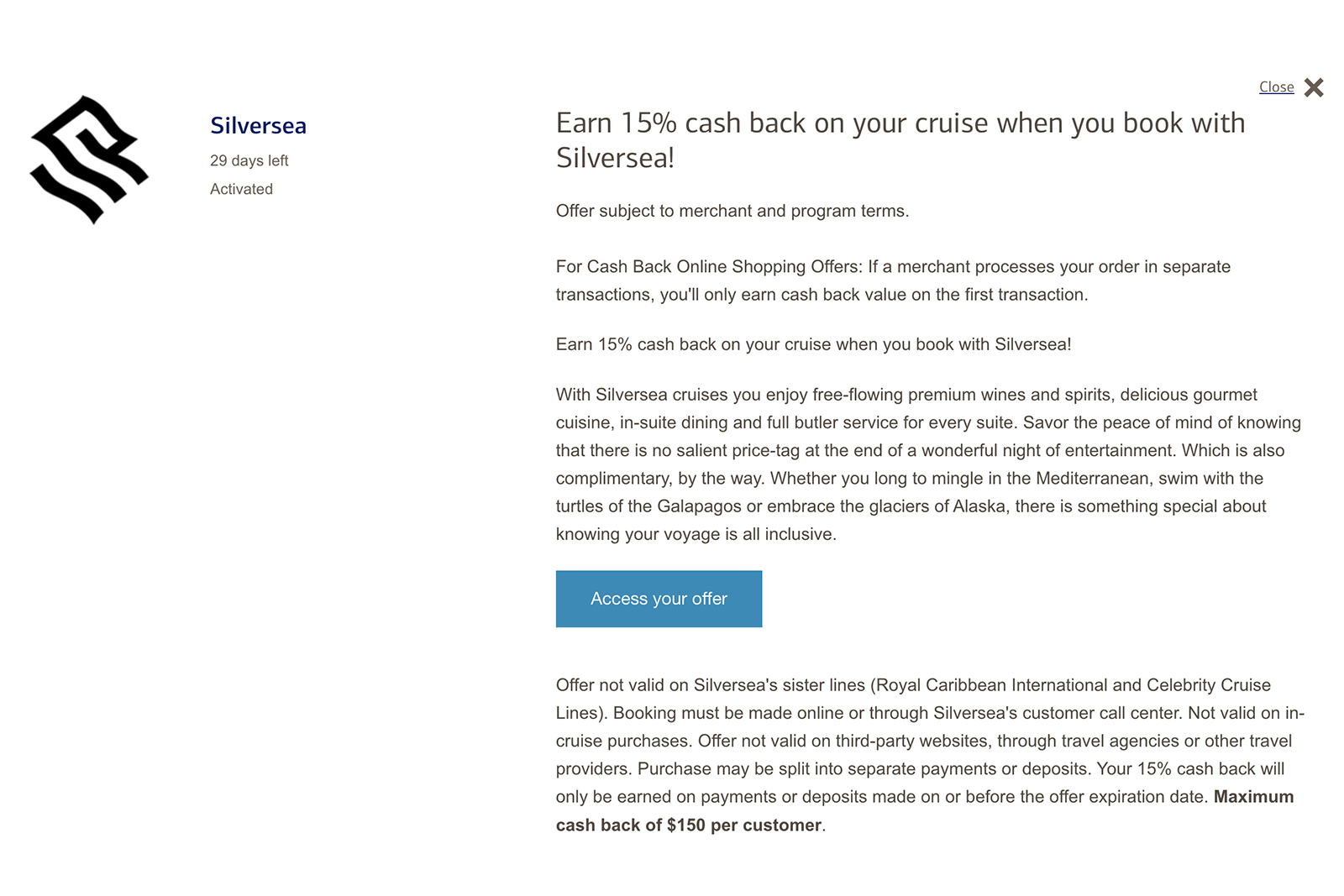Click the Earn 15% cash back body line
This screenshot has height=896, width=1344.
click(813, 344)
